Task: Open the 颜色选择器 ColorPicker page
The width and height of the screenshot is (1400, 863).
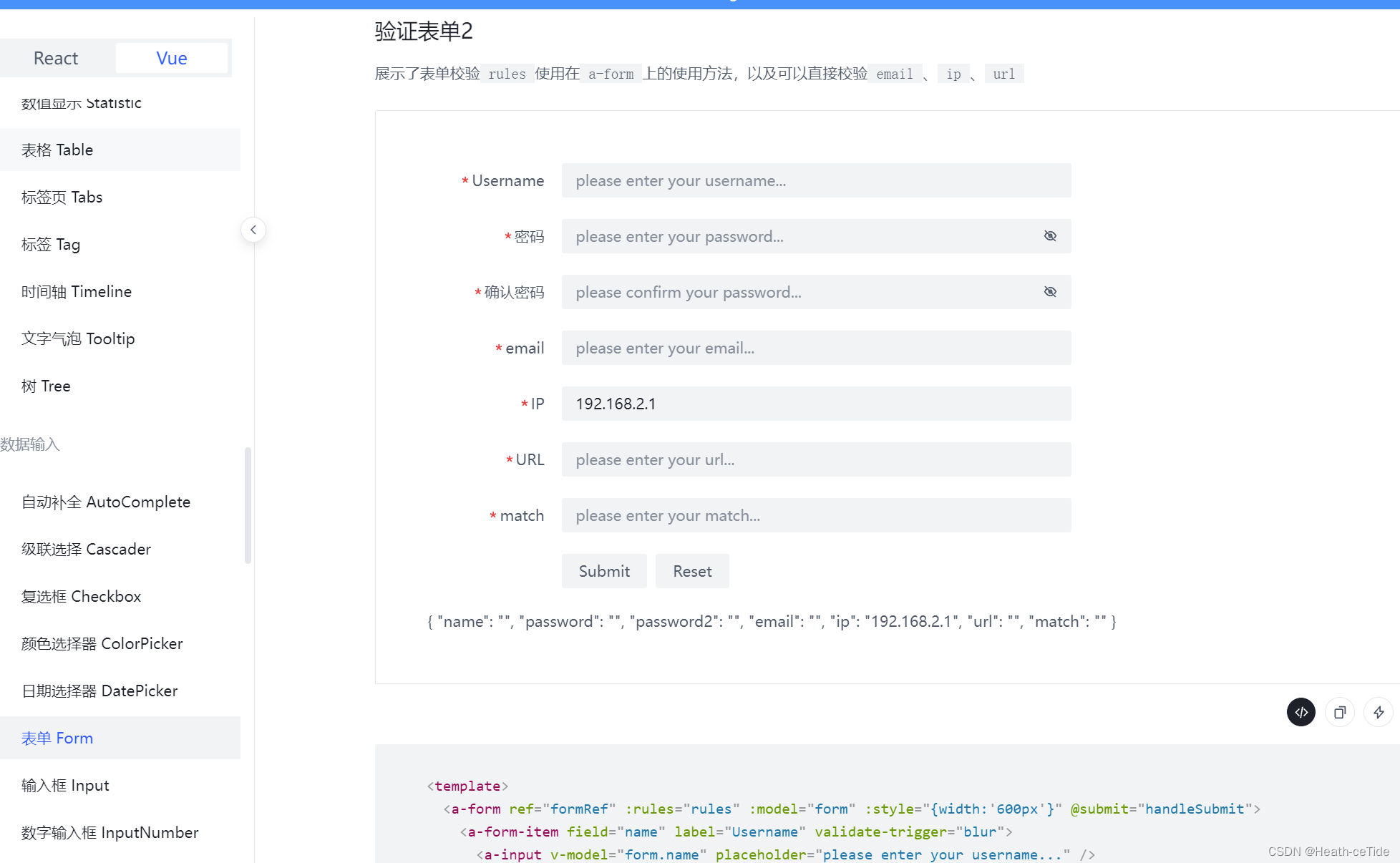Action: coord(102,643)
